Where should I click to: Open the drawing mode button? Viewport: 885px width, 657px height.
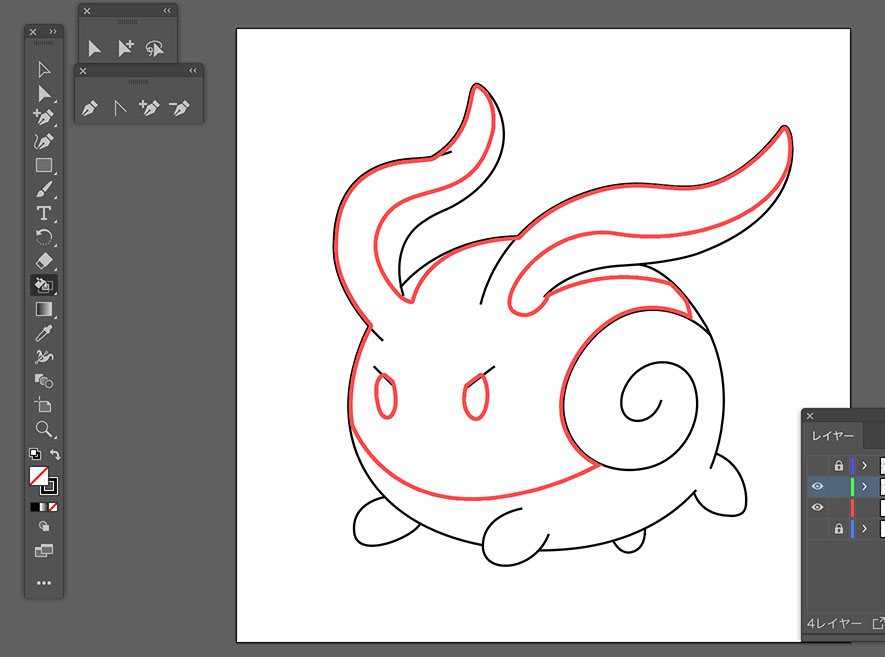[44, 526]
